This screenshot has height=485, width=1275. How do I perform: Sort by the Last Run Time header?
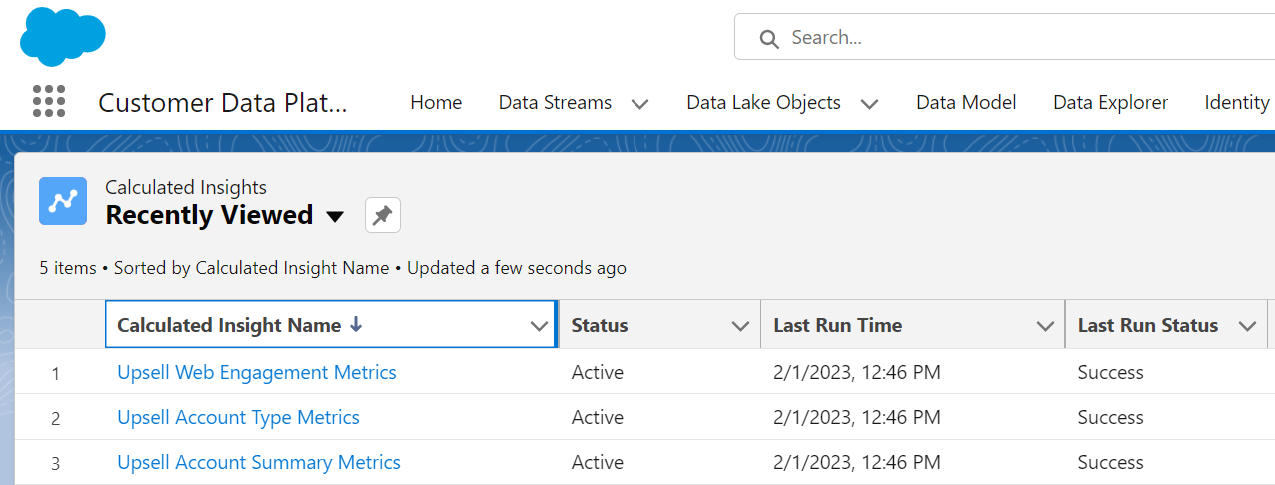pos(838,325)
